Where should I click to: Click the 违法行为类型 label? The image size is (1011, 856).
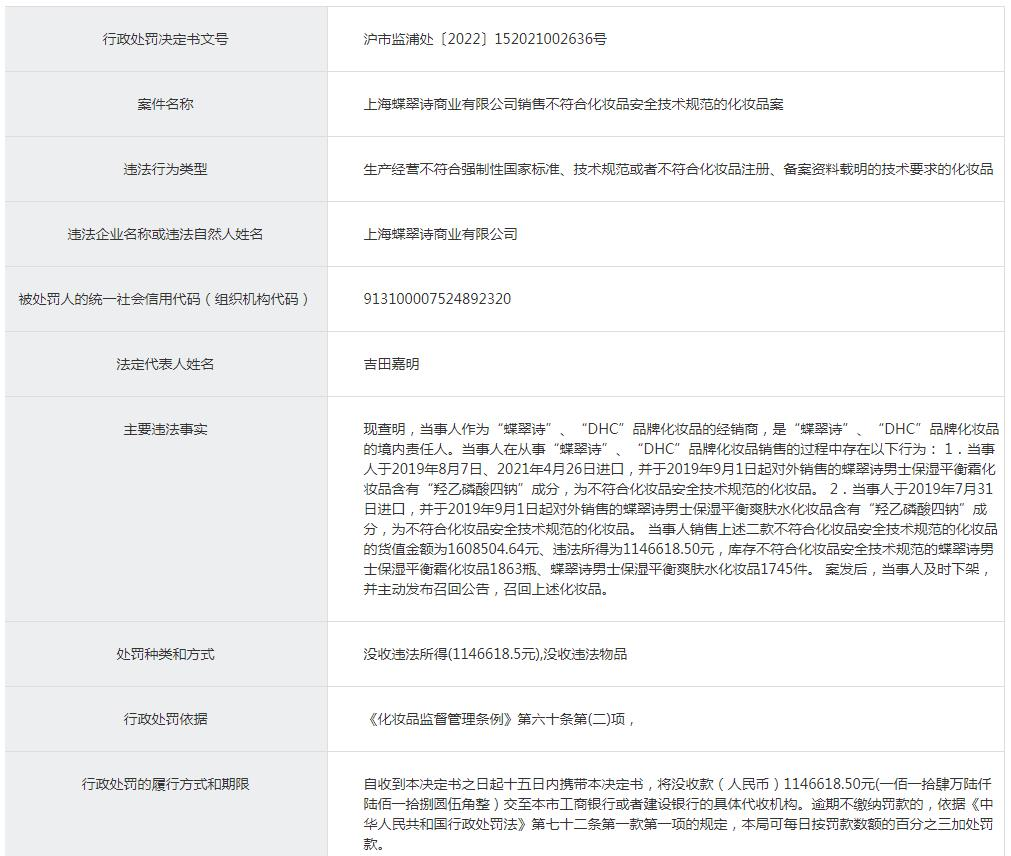click(165, 169)
